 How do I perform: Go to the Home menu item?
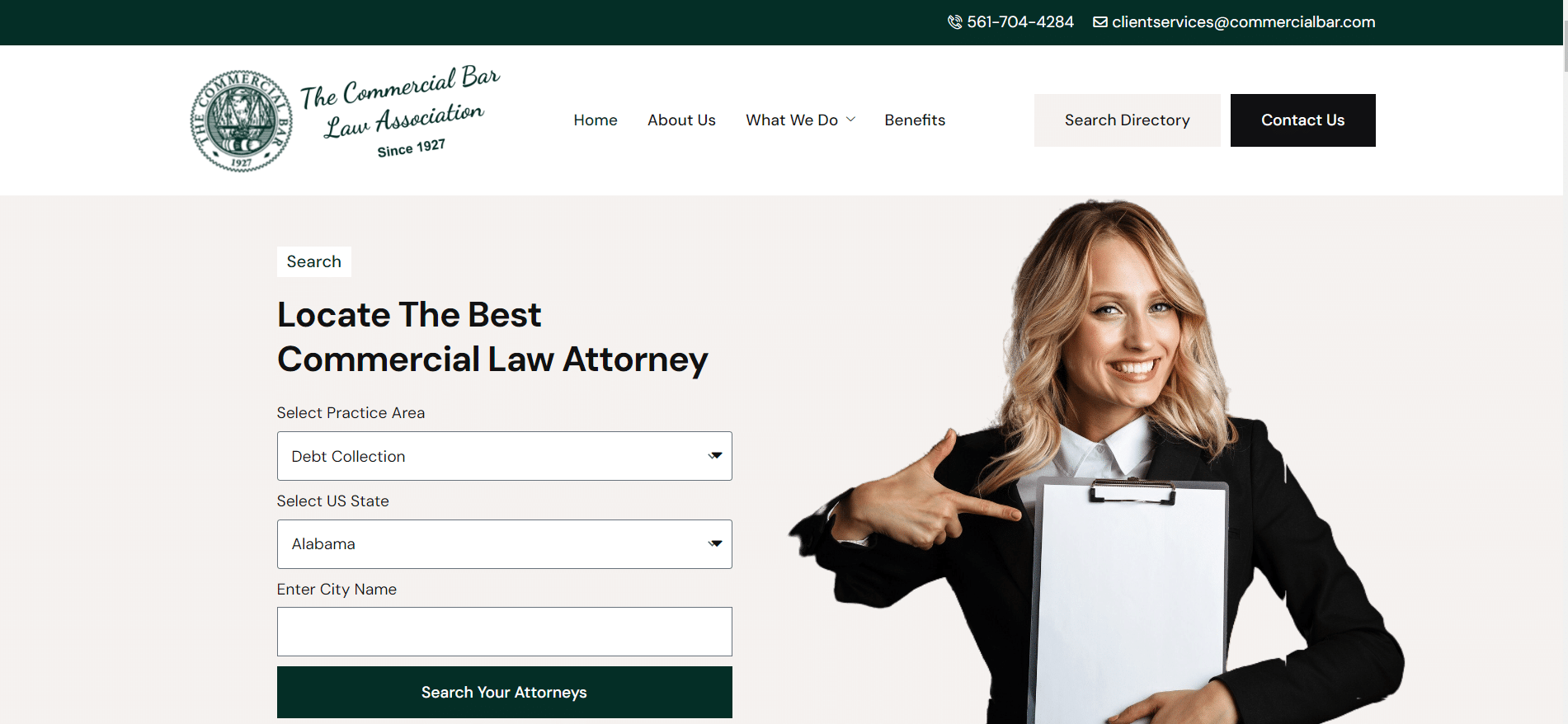click(x=596, y=120)
